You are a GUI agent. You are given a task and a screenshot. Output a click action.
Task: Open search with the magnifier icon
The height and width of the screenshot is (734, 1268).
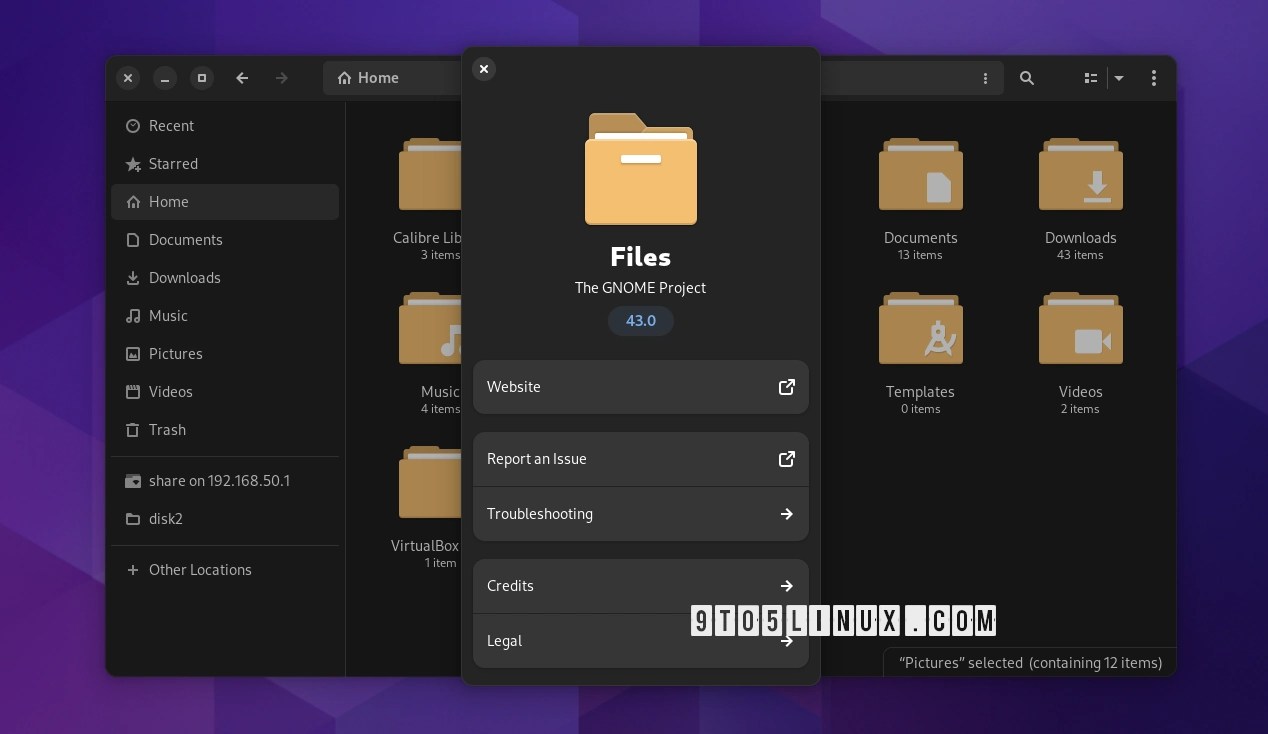1027,78
